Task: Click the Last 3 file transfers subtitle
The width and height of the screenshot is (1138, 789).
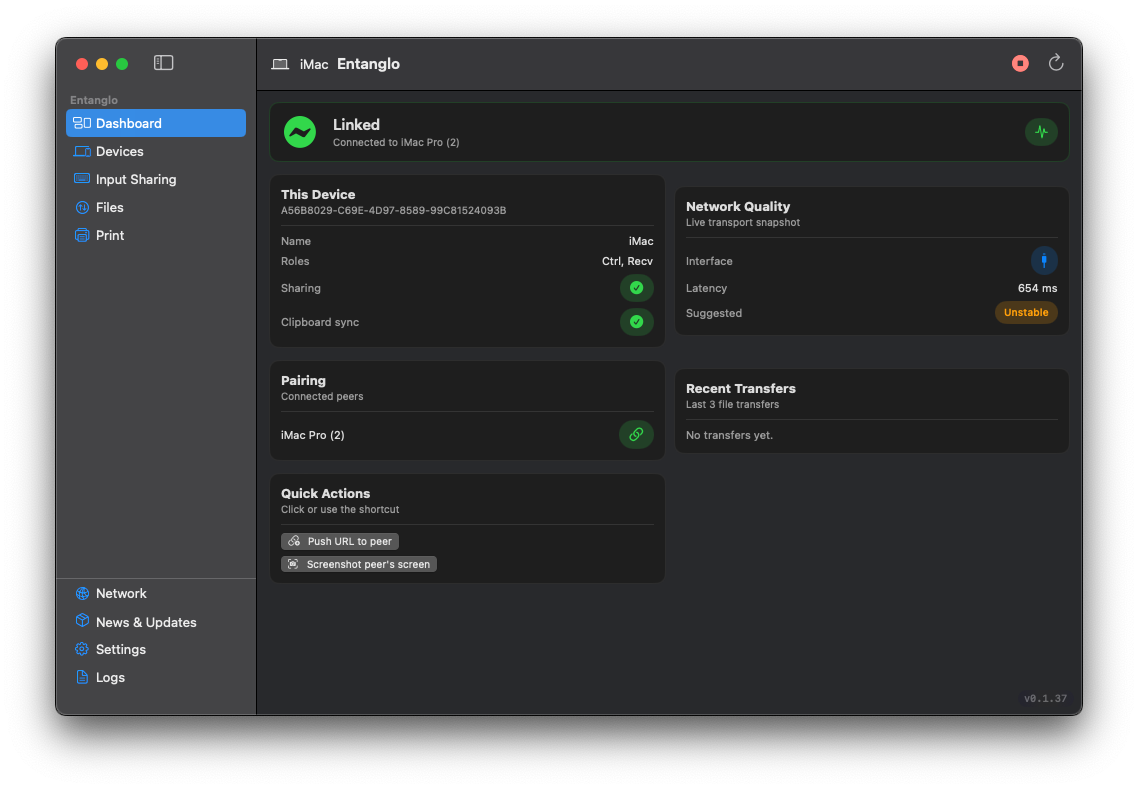Action: 732,404
